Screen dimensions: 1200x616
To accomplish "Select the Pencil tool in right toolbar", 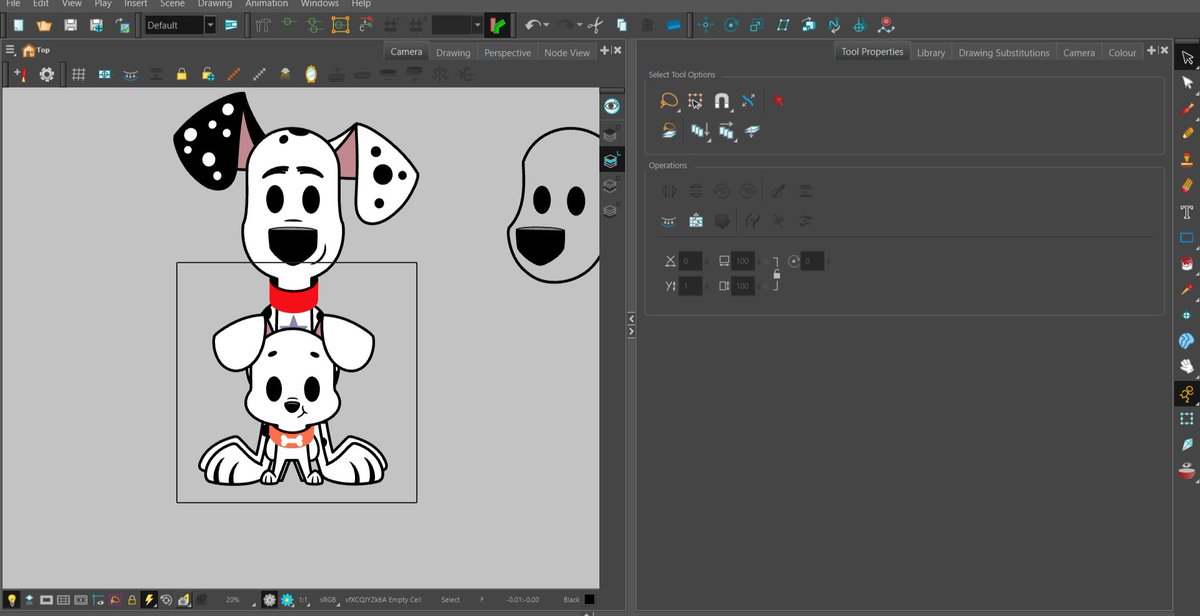I will click(x=1187, y=134).
